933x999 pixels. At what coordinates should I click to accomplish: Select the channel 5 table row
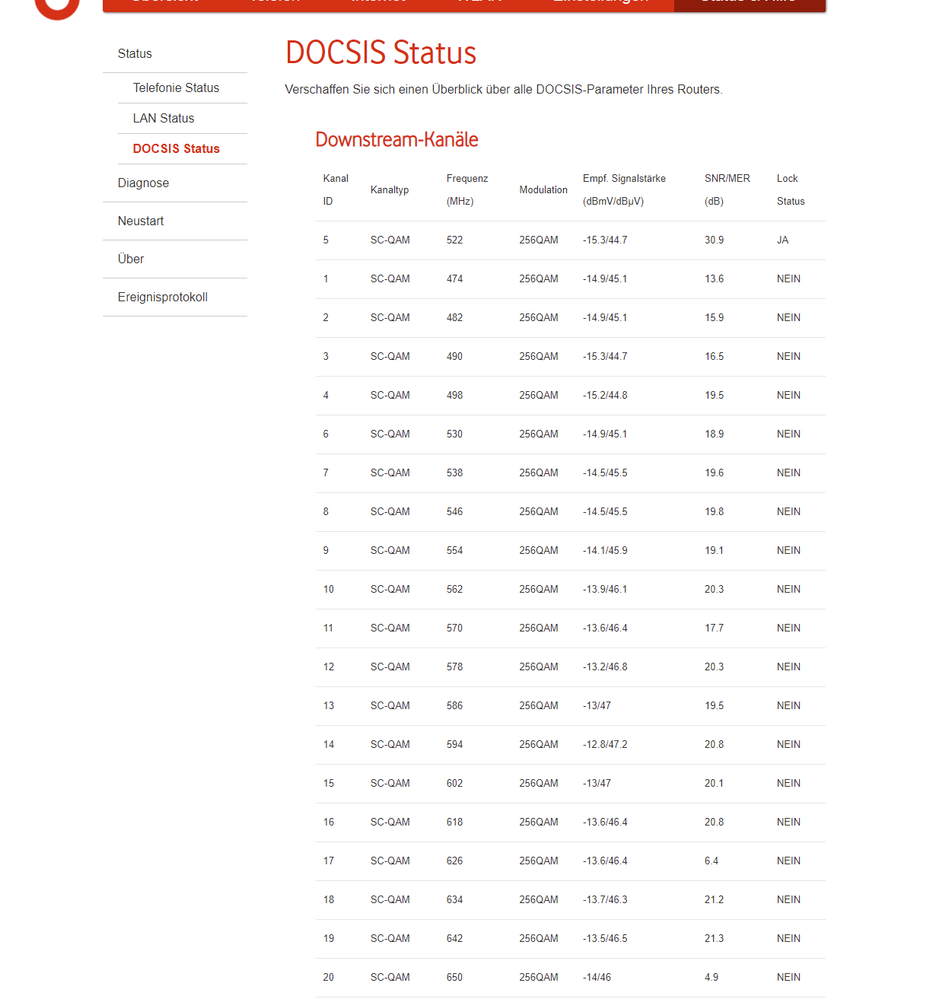point(570,240)
